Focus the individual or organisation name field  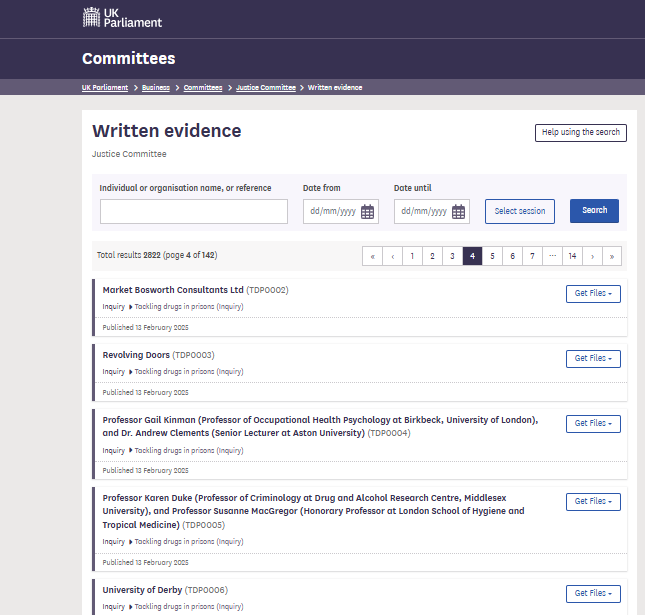194,211
